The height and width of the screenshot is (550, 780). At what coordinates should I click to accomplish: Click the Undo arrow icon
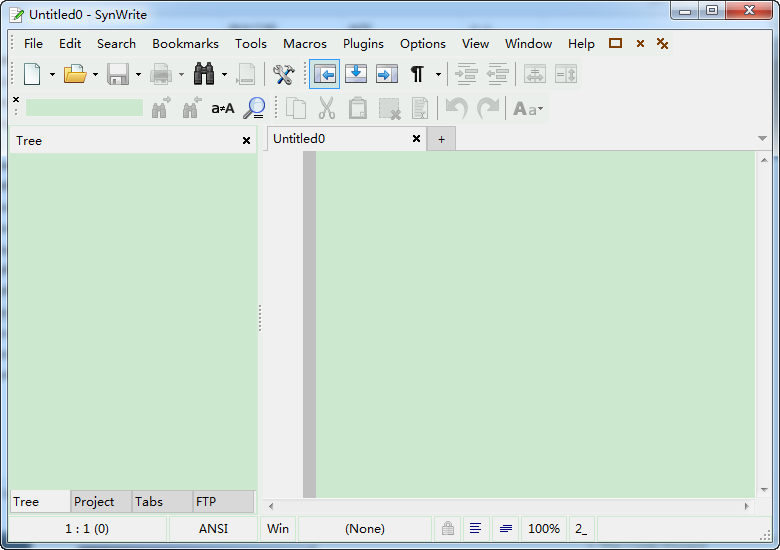457,108
